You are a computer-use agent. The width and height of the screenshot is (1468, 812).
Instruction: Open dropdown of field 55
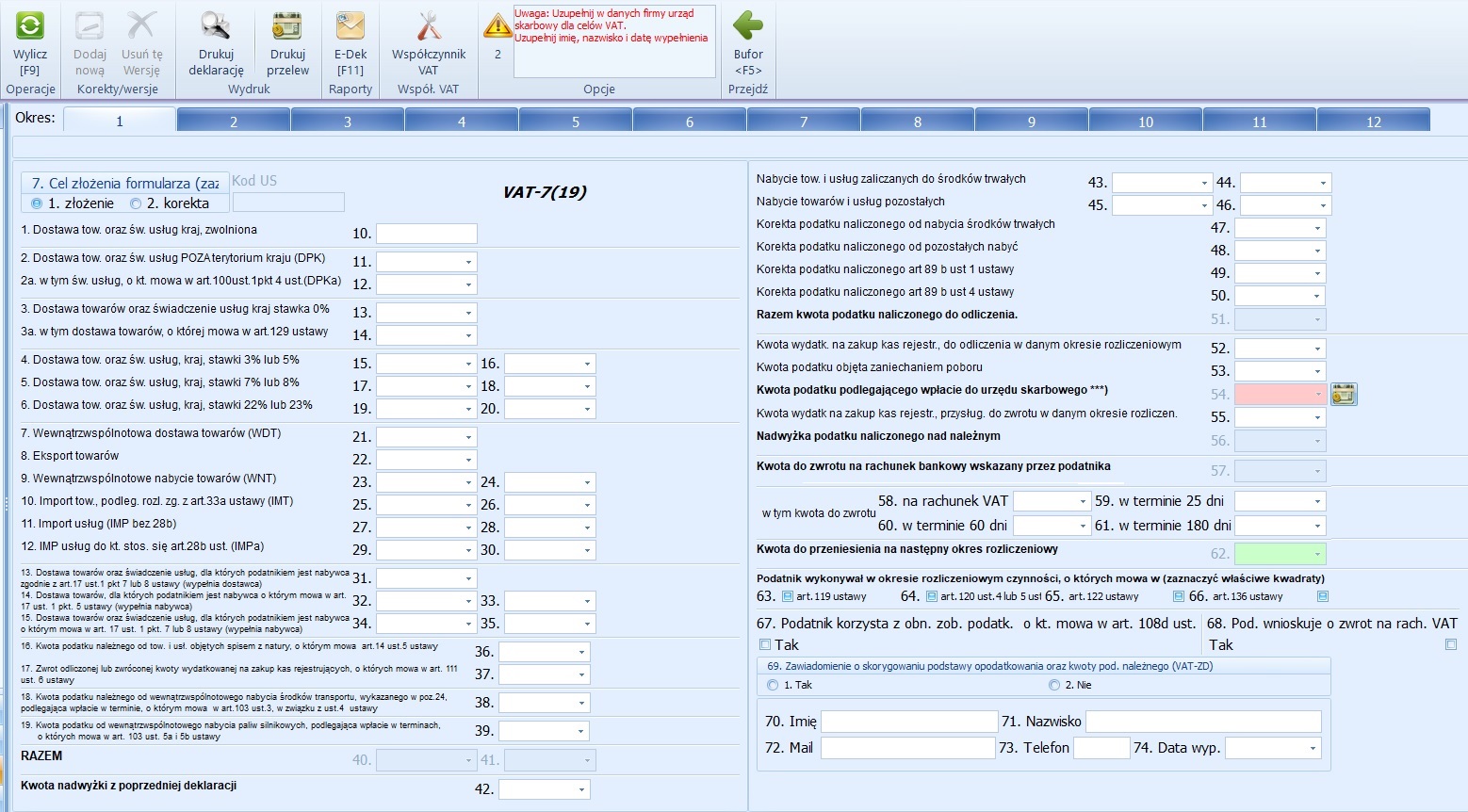1317,417
